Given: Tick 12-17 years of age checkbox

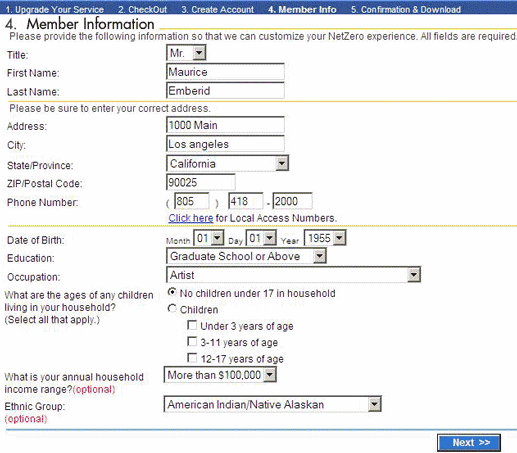Looking at the screenshot, I should coord(192,358).
